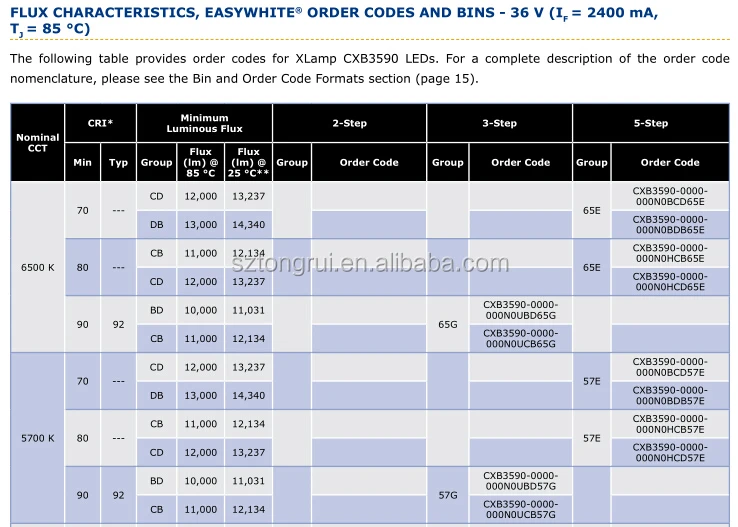738x527 pixels.
Task: Click CRI min '80' in the 6500 K section
Action: pyautogui.click(x=82, y=267)
